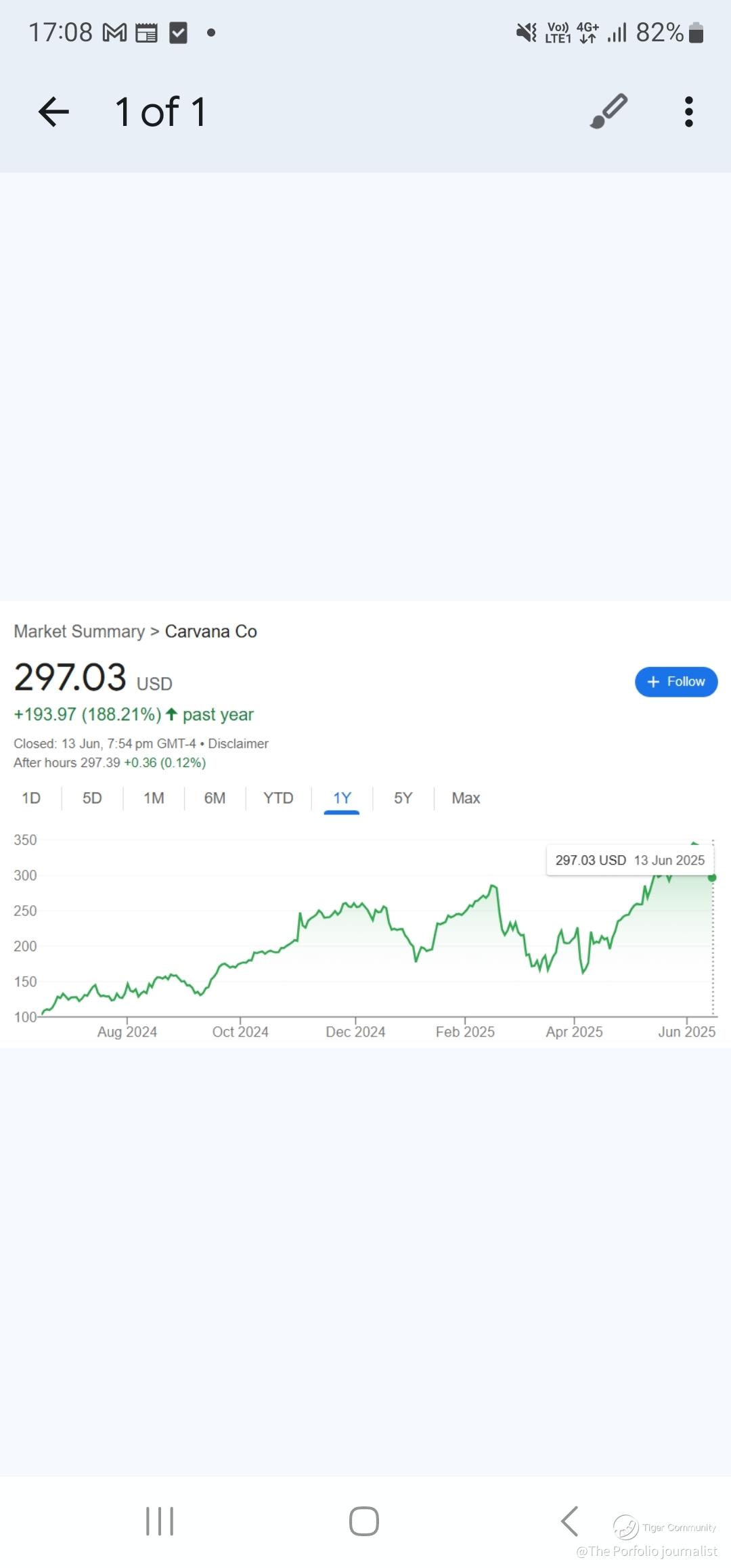
Task: Select the 6M chart range
Action: tap(215, 798)
